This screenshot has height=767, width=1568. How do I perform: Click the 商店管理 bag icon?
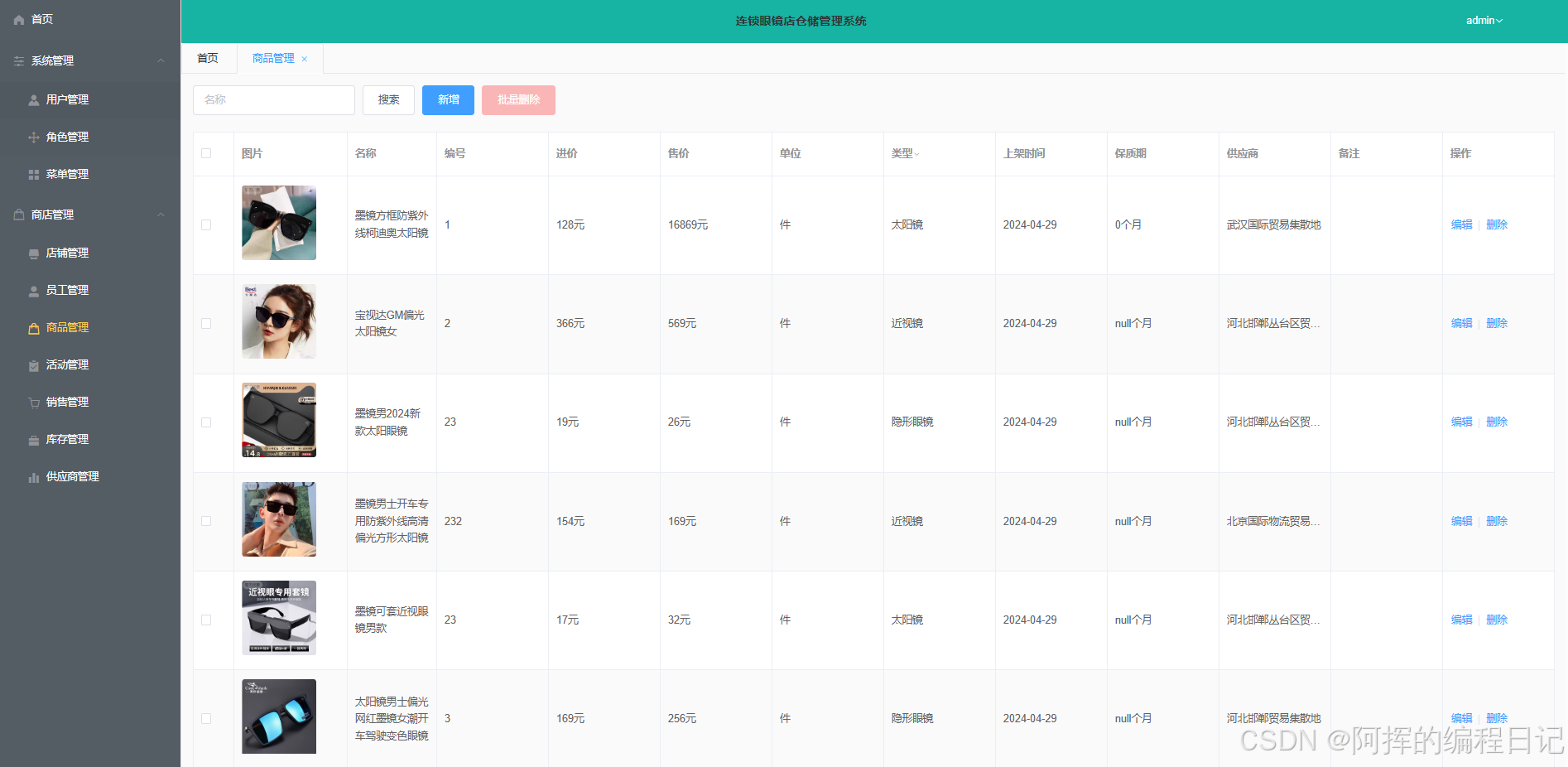pos(19,215)
